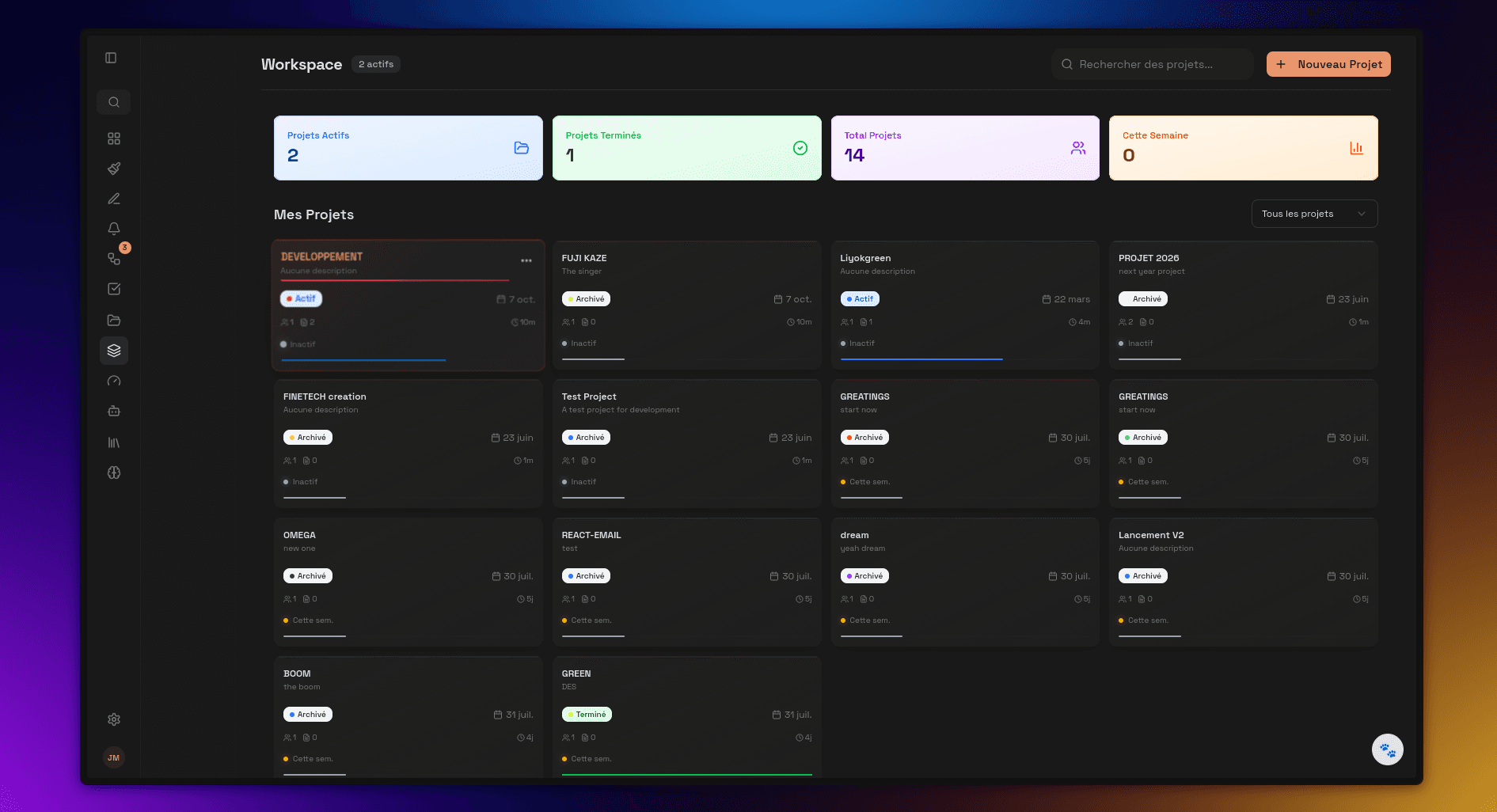The image size is (1497, 812).
Task: Click the magnifier icon in project search box
Action: pos(1067,64)
